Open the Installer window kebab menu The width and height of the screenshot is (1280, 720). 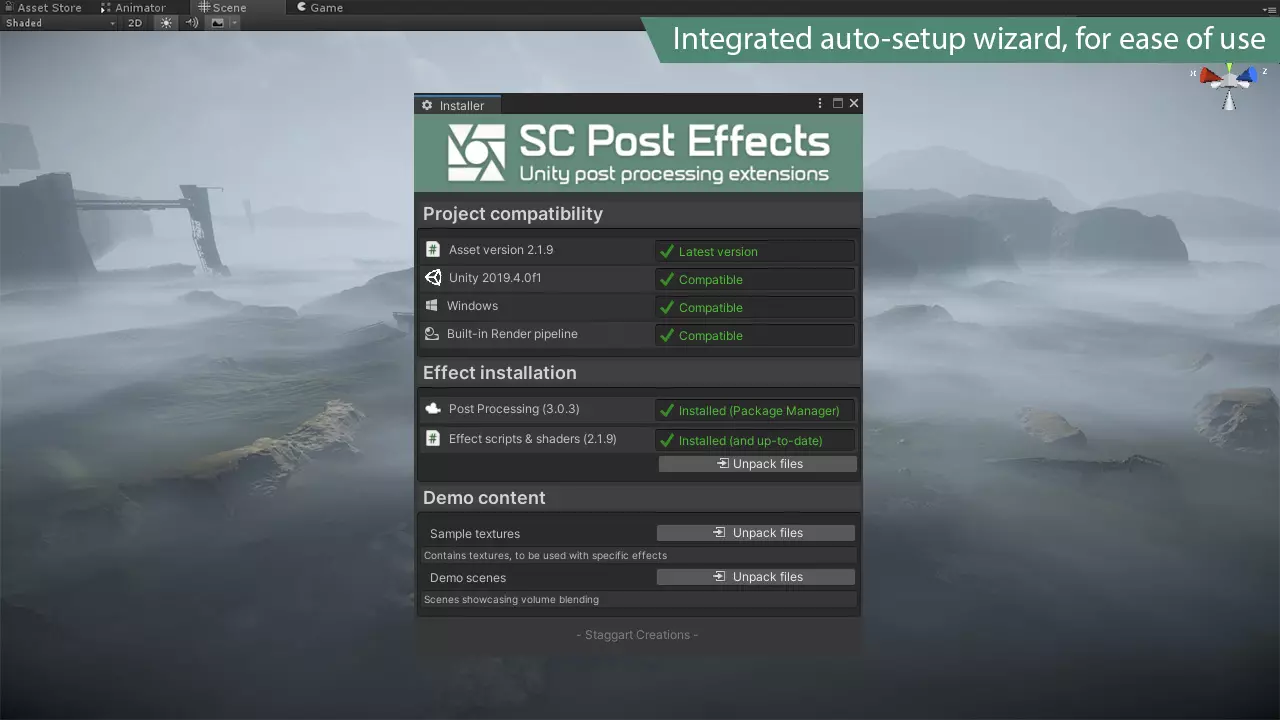point(820,103)
